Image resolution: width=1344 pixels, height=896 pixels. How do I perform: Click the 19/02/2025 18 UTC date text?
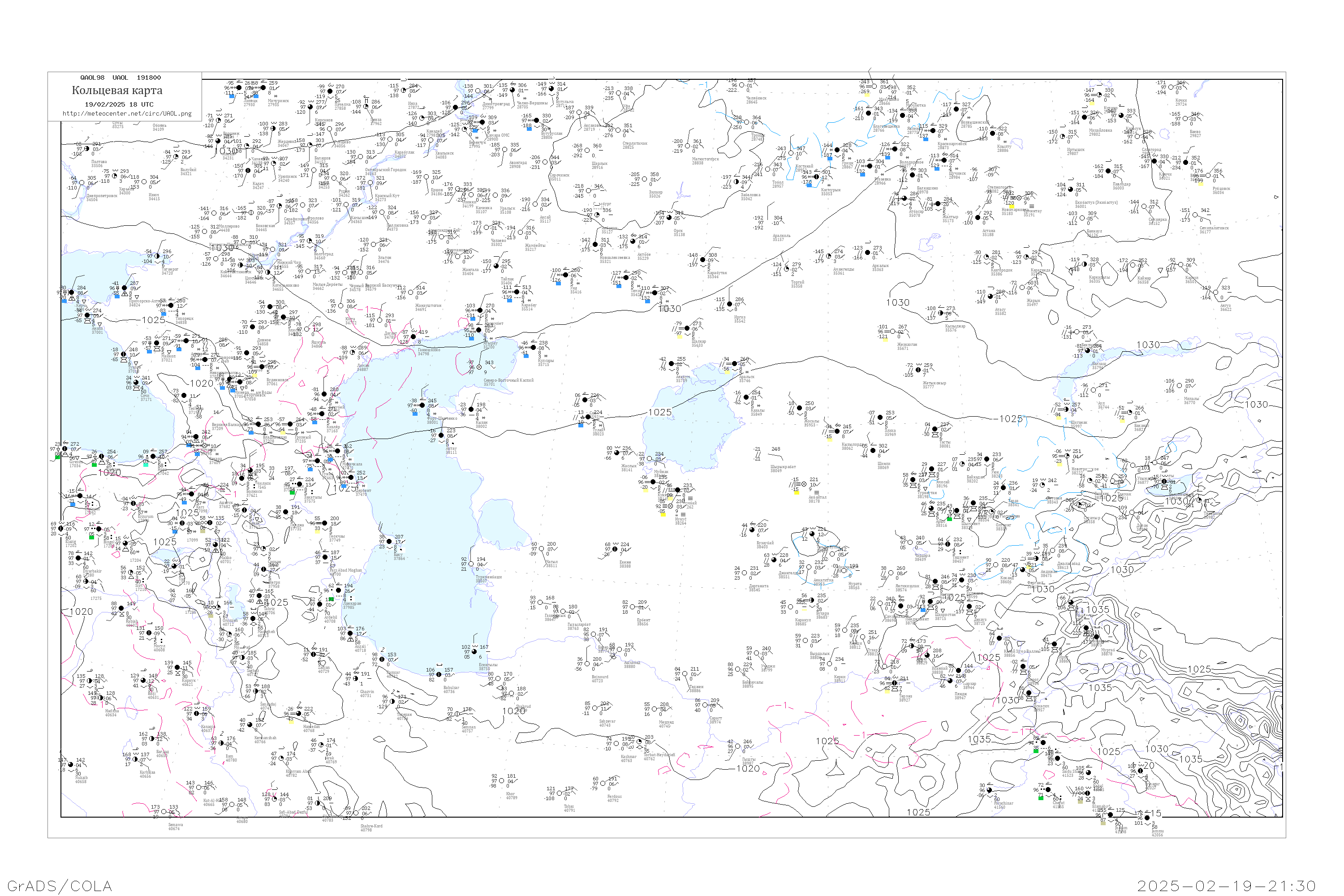point(119,104)
